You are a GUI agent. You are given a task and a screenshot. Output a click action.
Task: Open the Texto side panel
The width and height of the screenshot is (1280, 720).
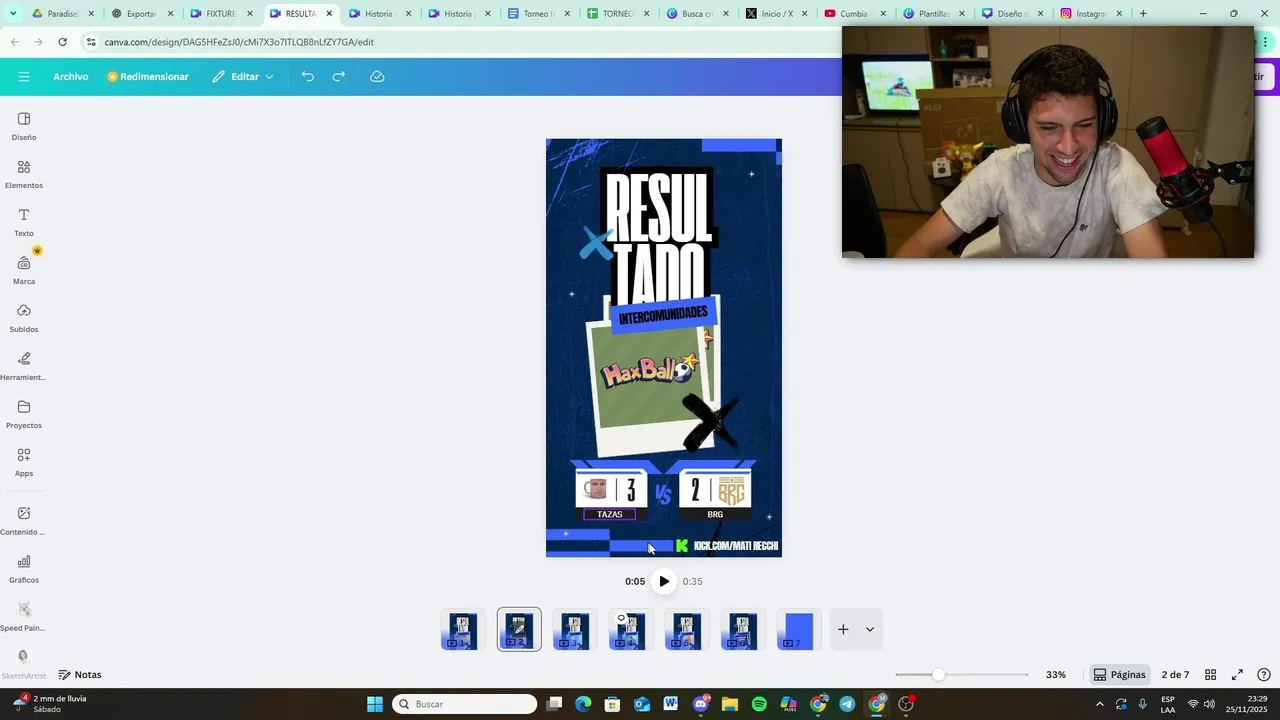coord(24,222)
